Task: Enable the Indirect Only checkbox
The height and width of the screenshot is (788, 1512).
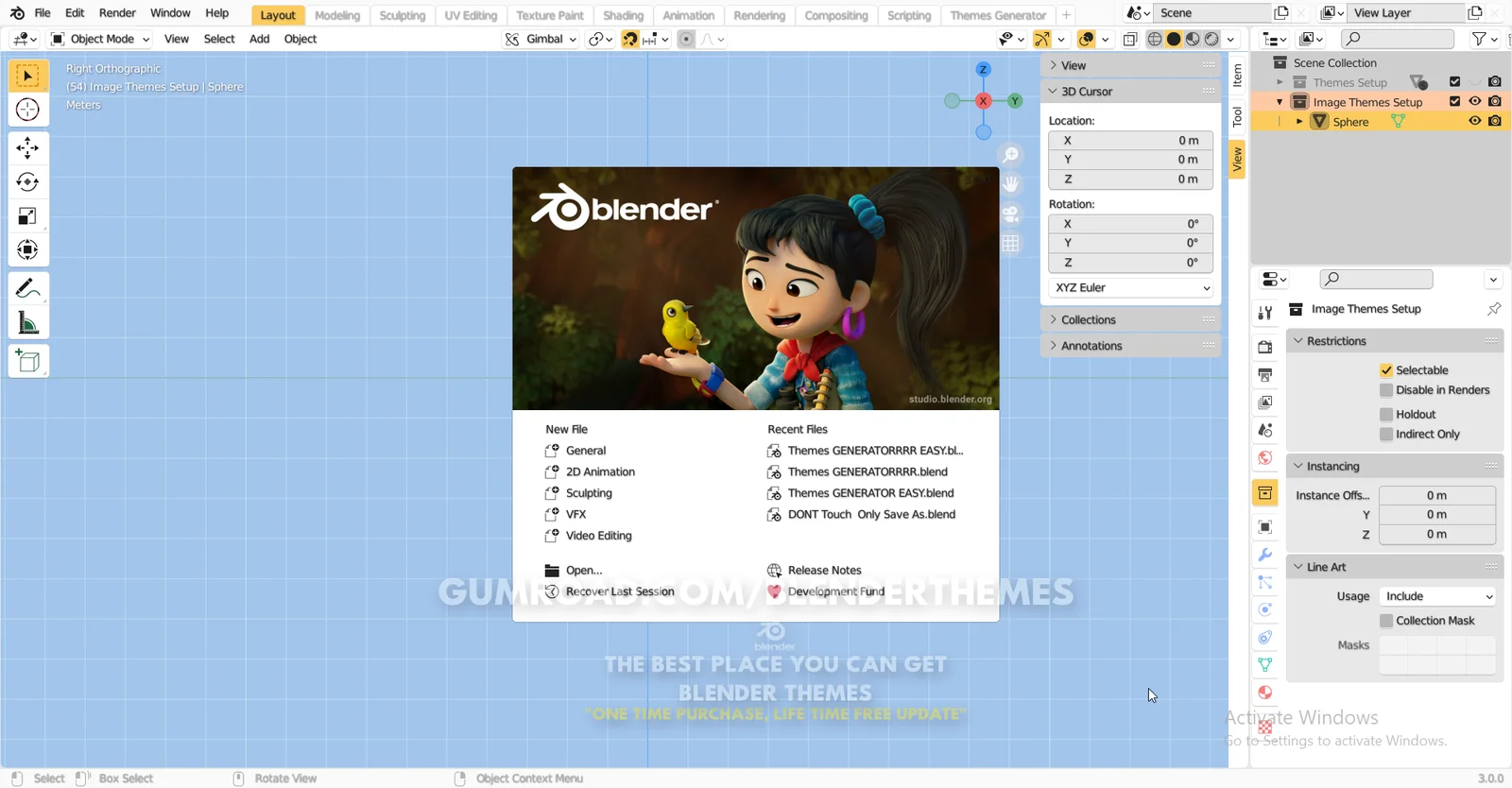Action: point(1386,435)
